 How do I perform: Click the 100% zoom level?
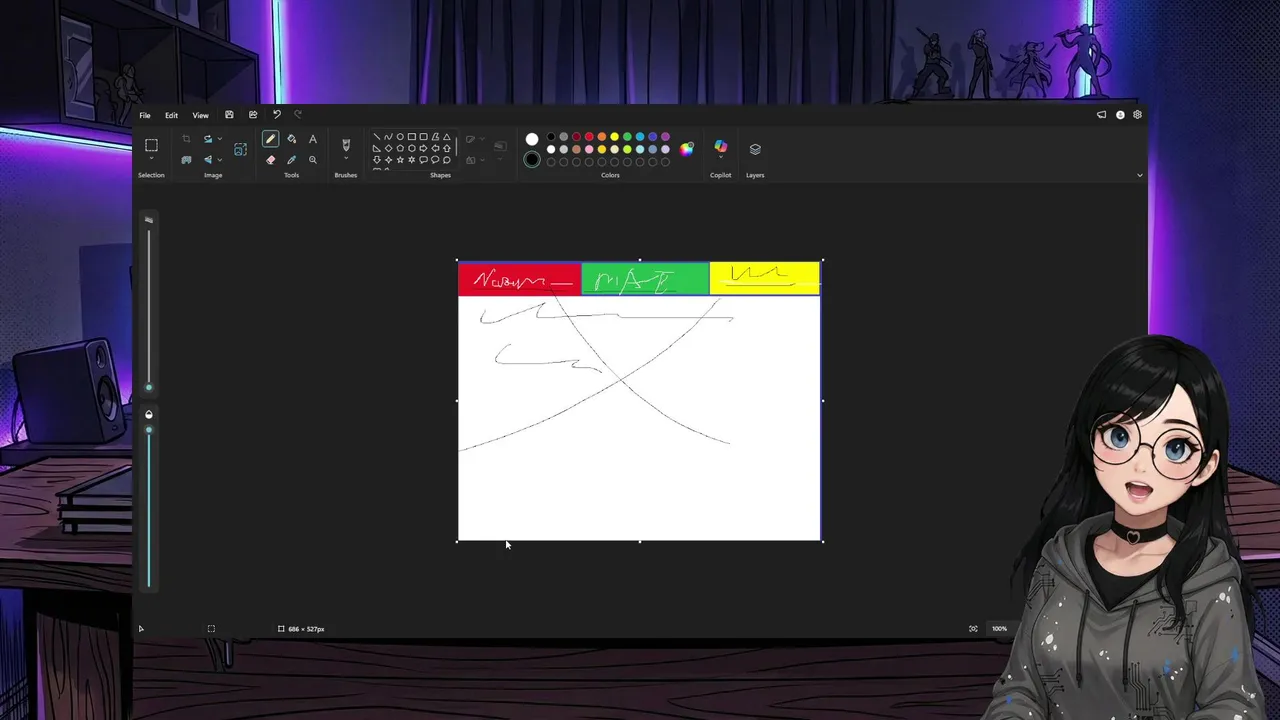coord(999,629)
